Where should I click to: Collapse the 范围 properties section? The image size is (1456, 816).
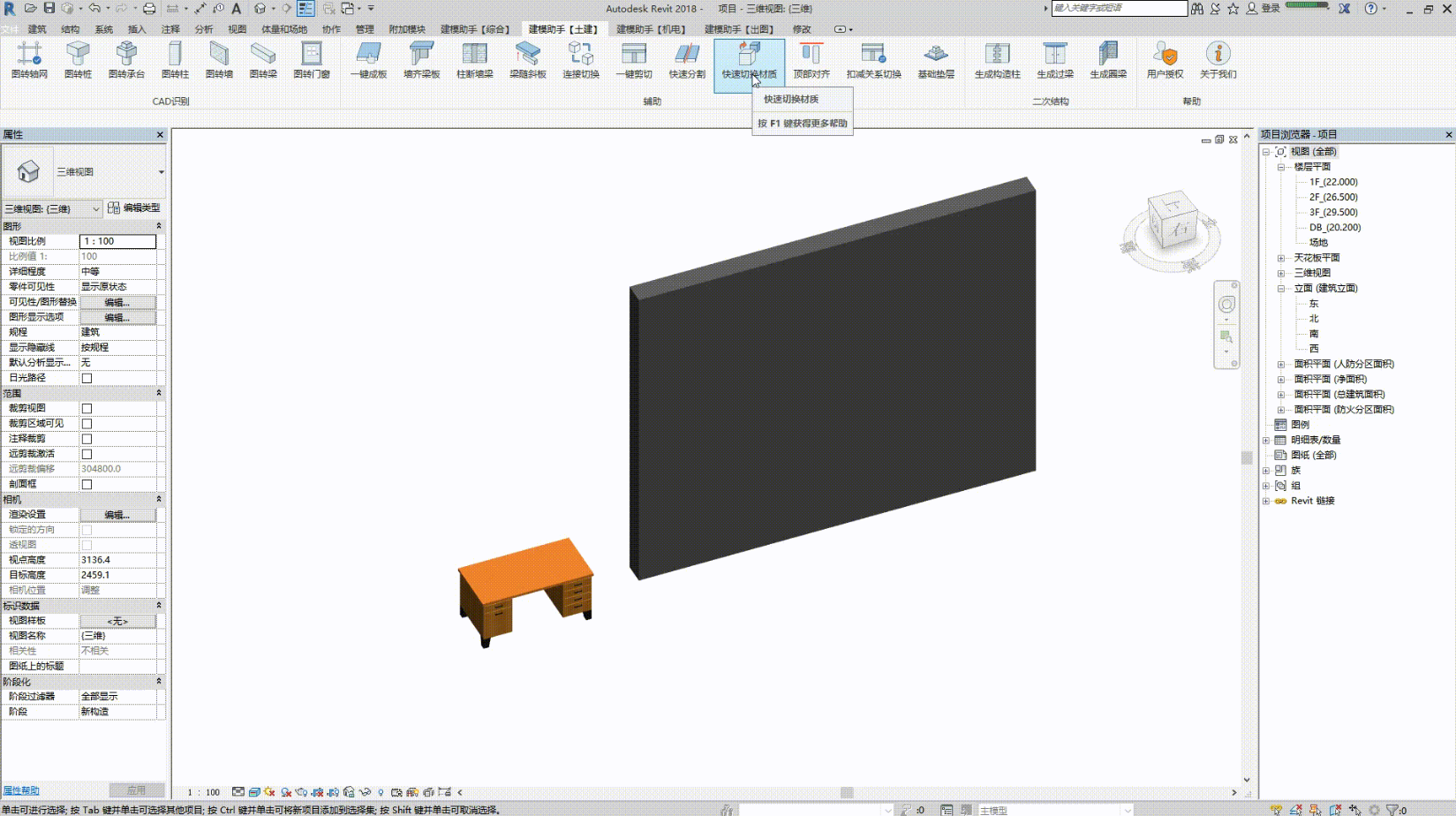[x=159, y=393]
